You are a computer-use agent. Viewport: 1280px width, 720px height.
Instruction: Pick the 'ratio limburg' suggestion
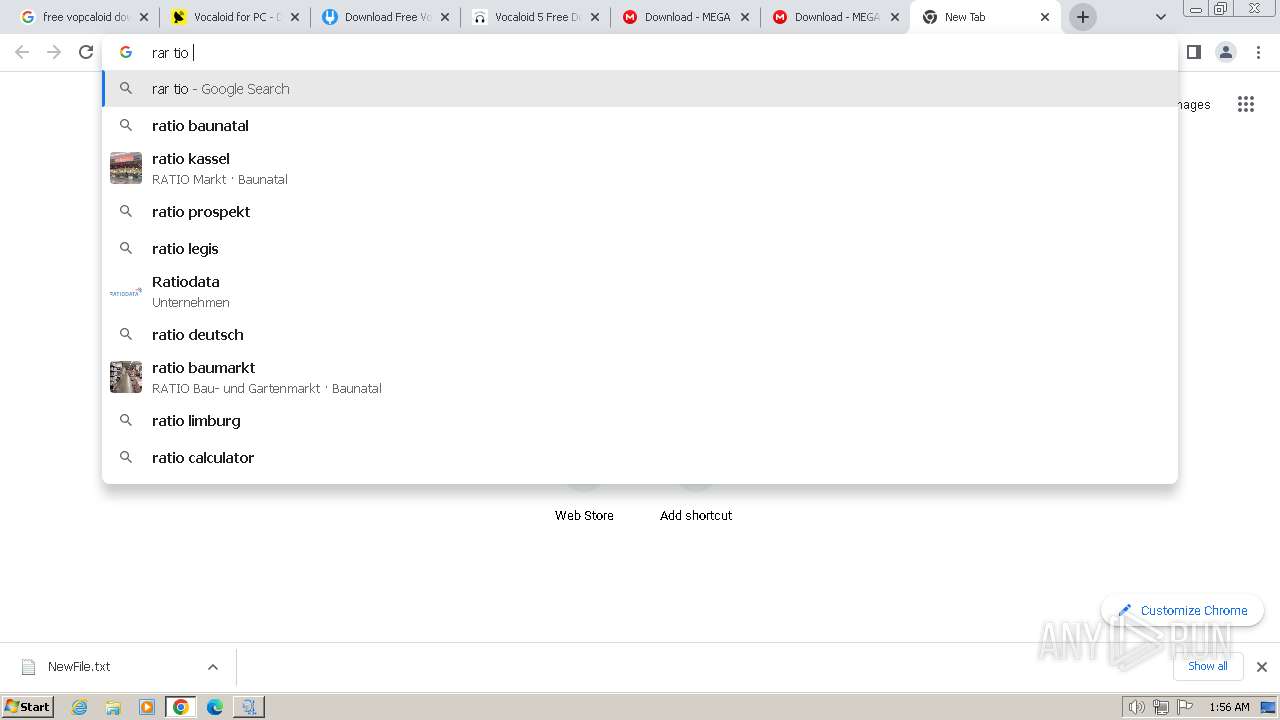640,421
